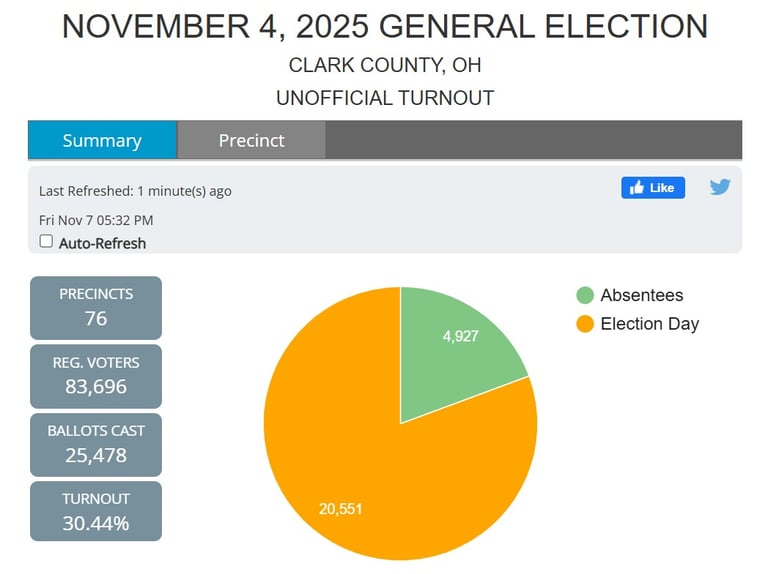Click the 4,927 pie label

[461, 336]
